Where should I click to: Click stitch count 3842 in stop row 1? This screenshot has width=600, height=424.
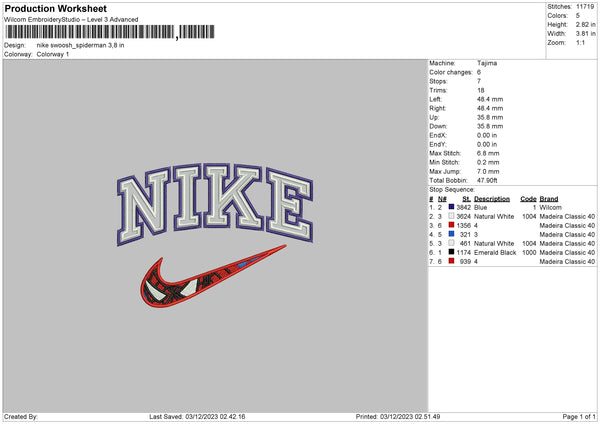pyautogui.click(x=464, y=207)
